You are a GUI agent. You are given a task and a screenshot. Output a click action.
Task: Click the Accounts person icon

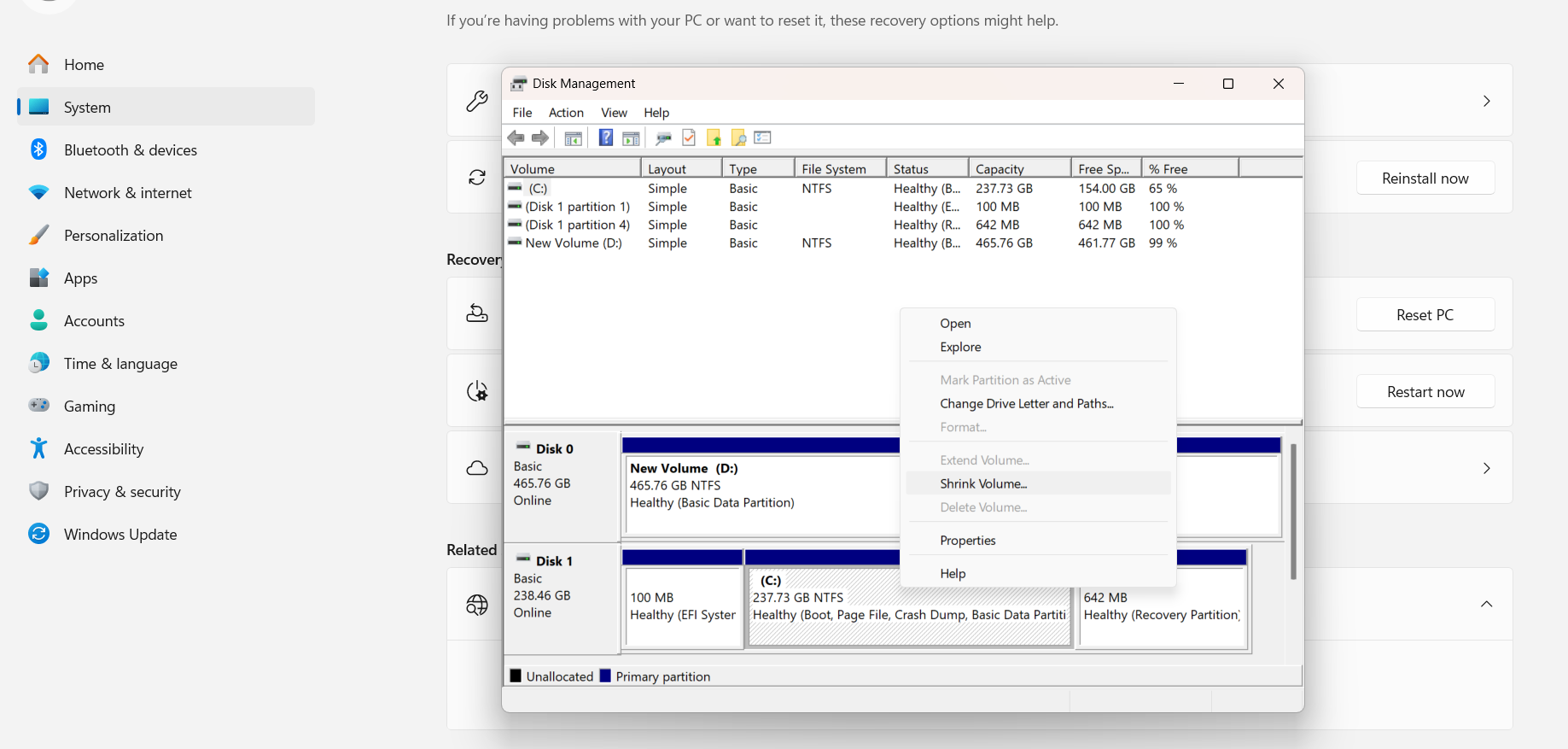click(x=38, y=320)
